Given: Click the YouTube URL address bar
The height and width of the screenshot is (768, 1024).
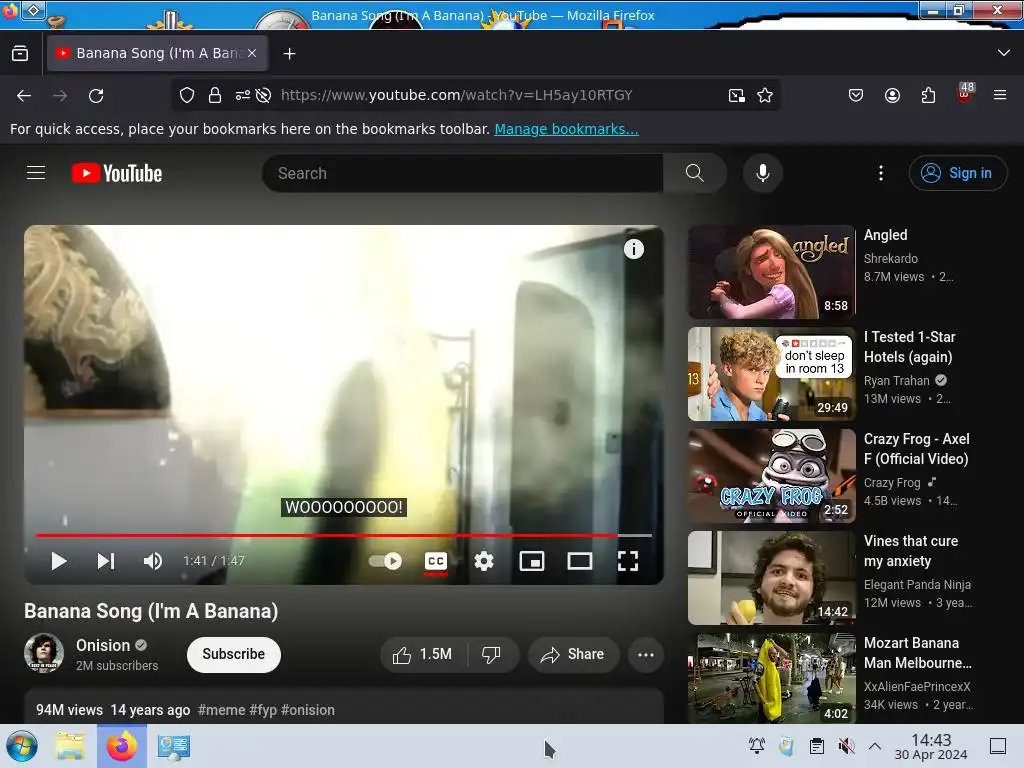Looking at the screenshot, I should (457, 95).
